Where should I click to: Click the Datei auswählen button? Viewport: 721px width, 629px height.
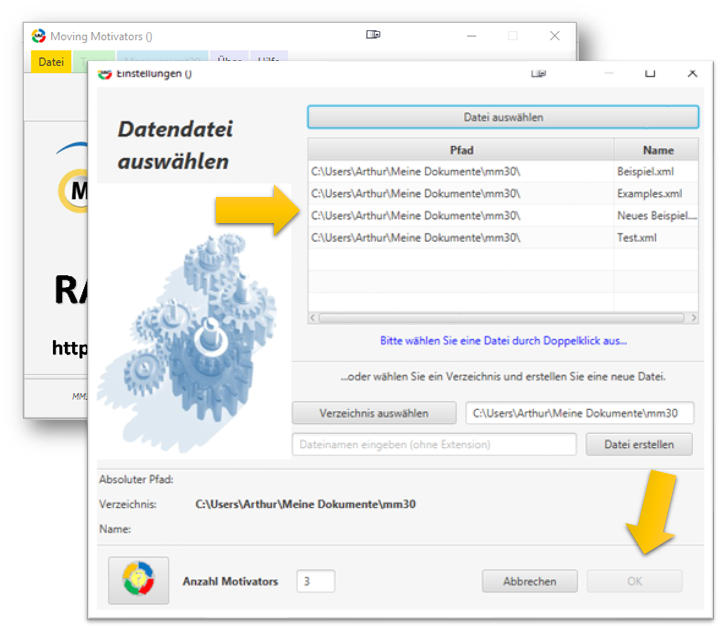(x=503, y=117)
